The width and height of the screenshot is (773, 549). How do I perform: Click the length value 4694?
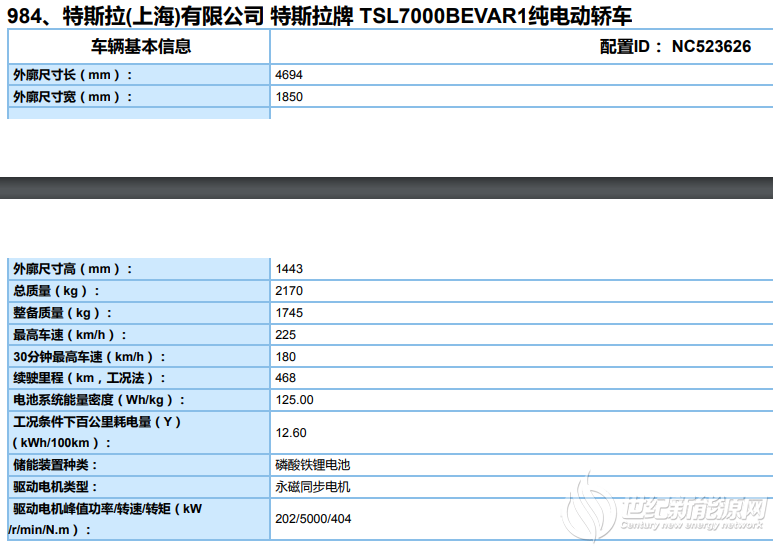tap(289, 75)
